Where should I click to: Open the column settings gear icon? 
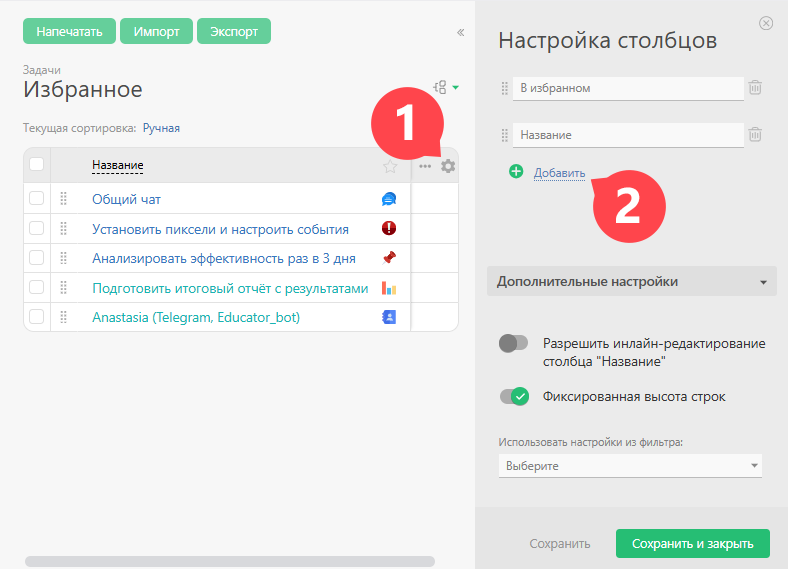tap(448, 166)
